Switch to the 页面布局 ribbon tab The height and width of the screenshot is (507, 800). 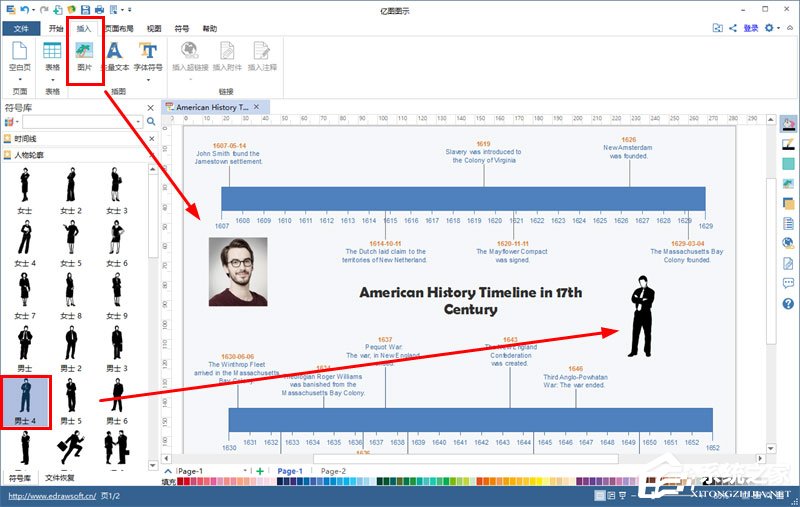(119, 29)
